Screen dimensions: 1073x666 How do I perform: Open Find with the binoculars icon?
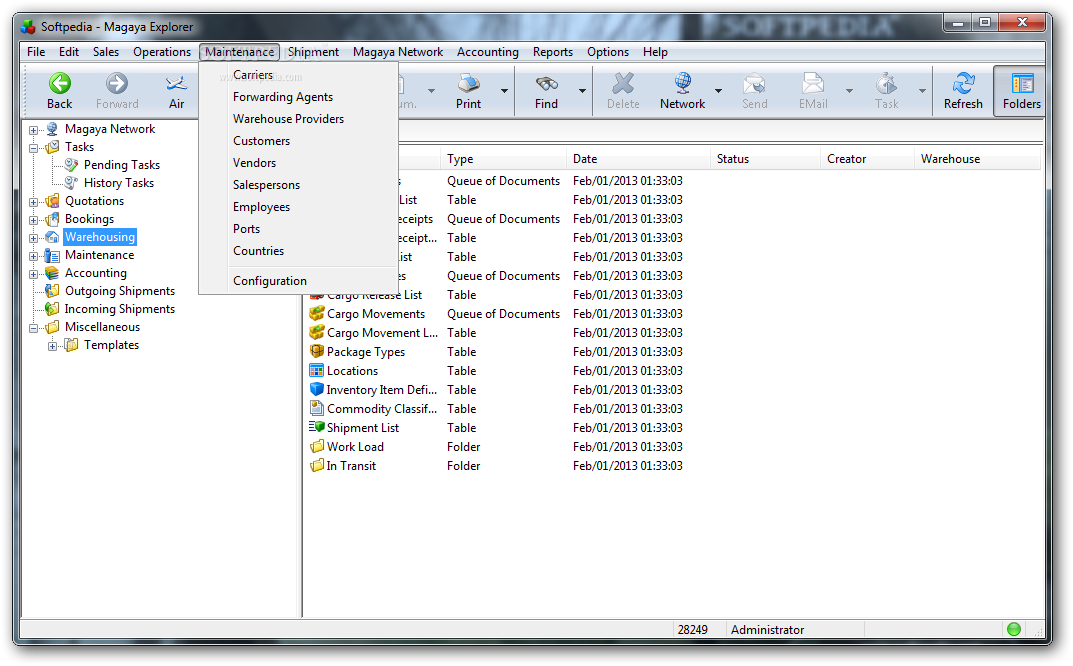coord(547,84)
